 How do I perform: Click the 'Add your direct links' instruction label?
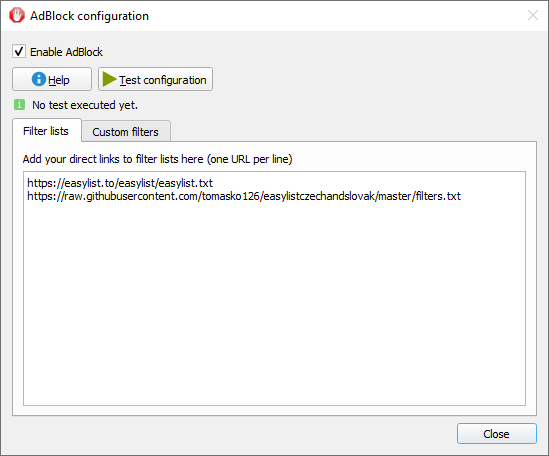point(157,159)
